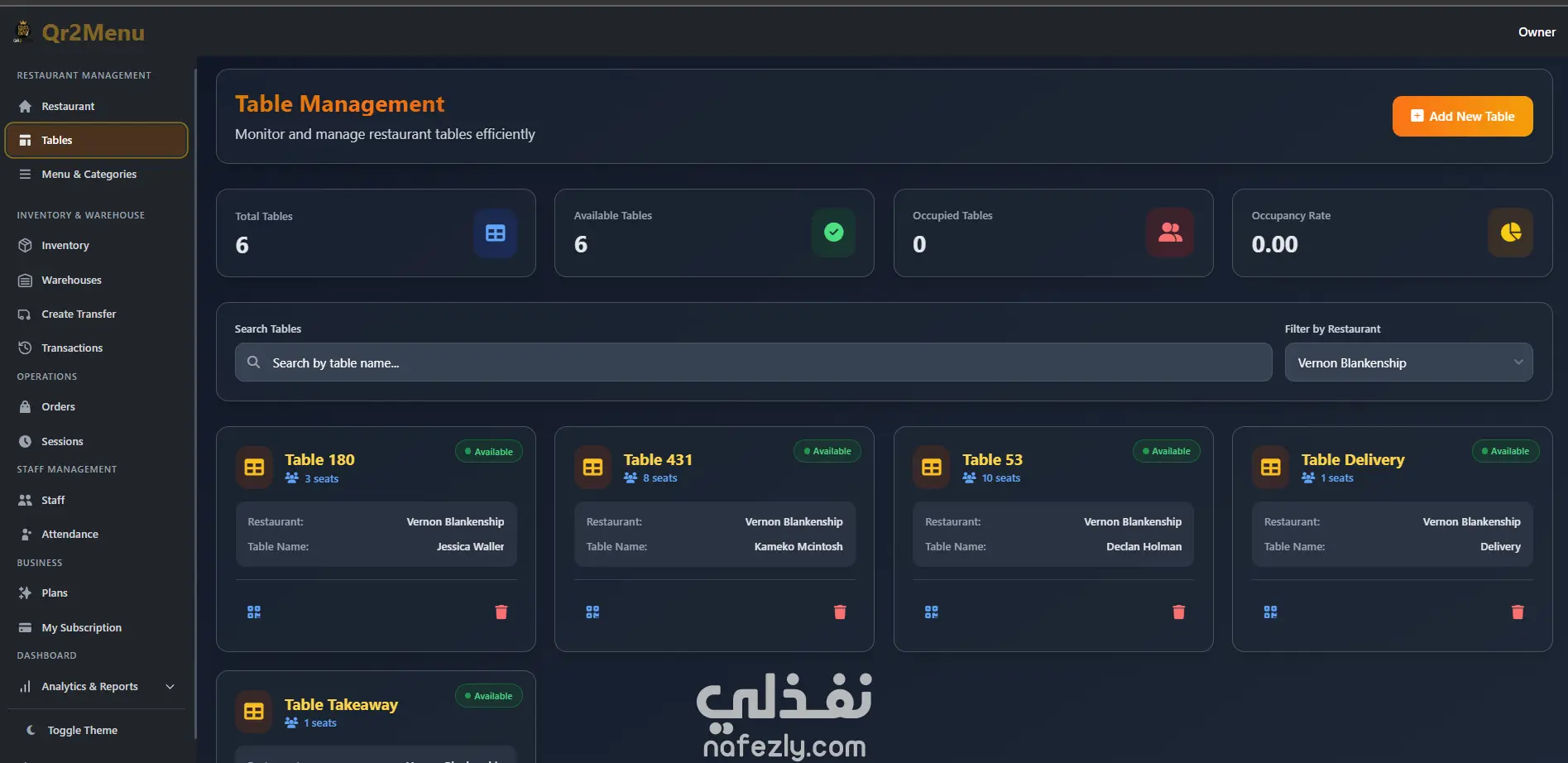Image resolution: width=1568 pixels, height=763 pixels.
Task: Click the Occupancy Rate pie chart icon
Action: pos(1511,233)
